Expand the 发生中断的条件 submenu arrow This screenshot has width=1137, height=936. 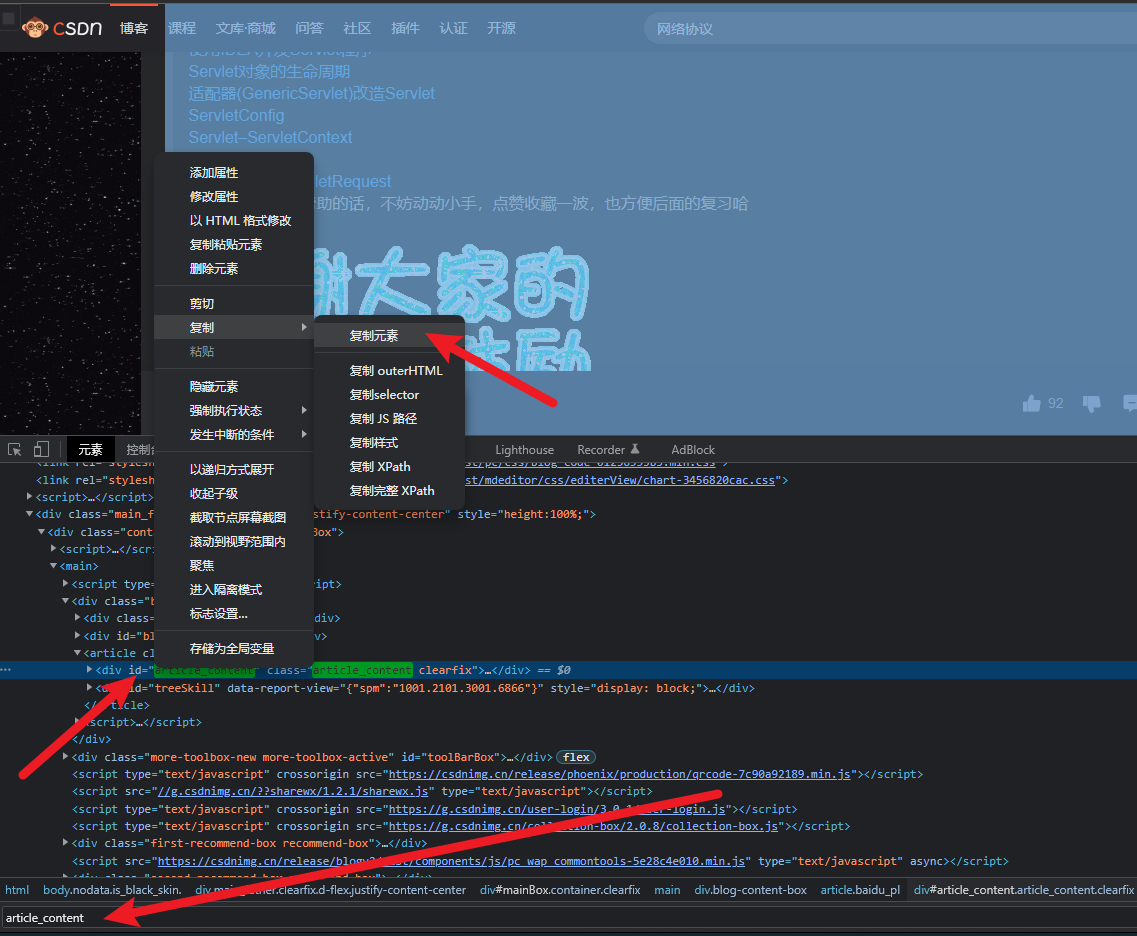[304, 434]
